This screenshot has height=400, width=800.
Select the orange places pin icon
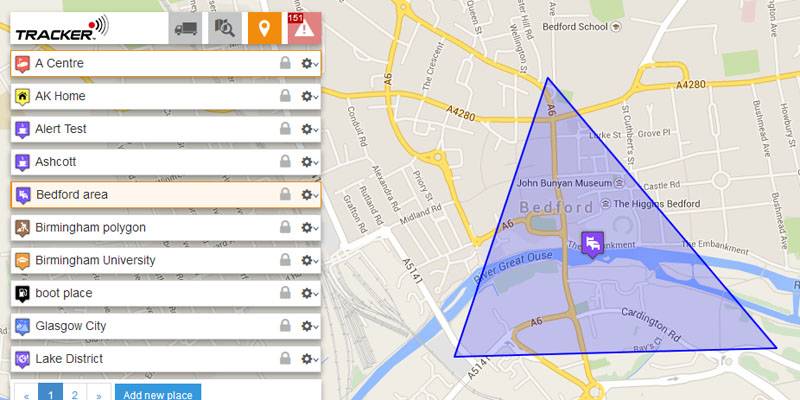point(264,28)
